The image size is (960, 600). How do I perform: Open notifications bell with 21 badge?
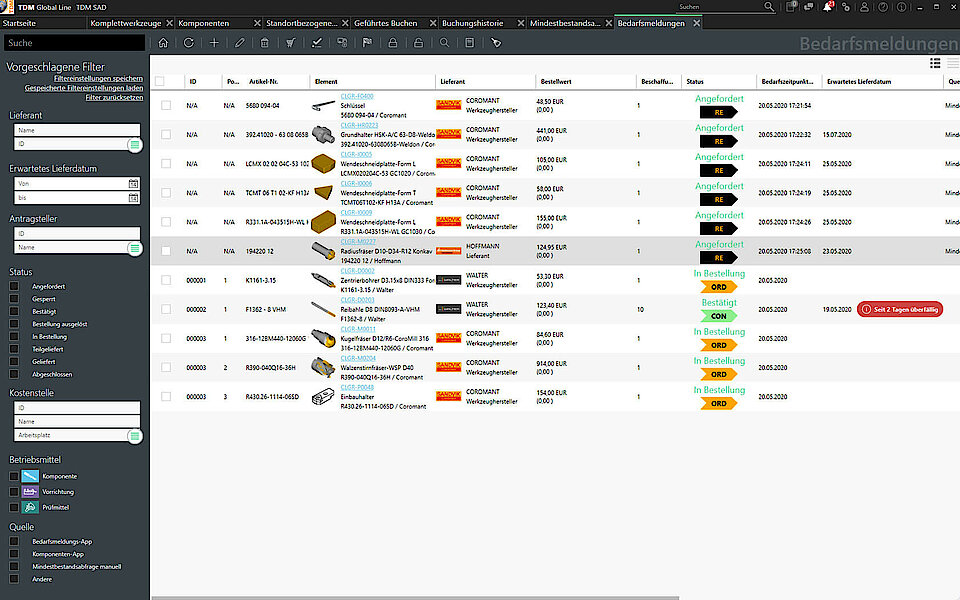828,7
